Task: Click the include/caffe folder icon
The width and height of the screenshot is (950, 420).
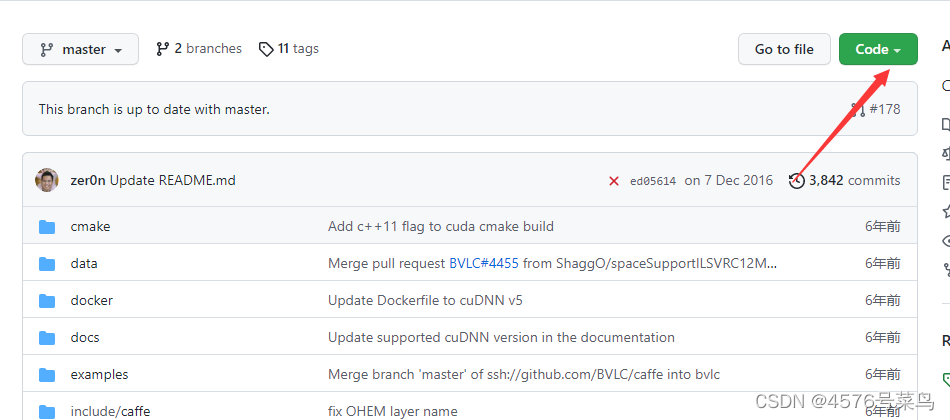Action: (47, 411)
